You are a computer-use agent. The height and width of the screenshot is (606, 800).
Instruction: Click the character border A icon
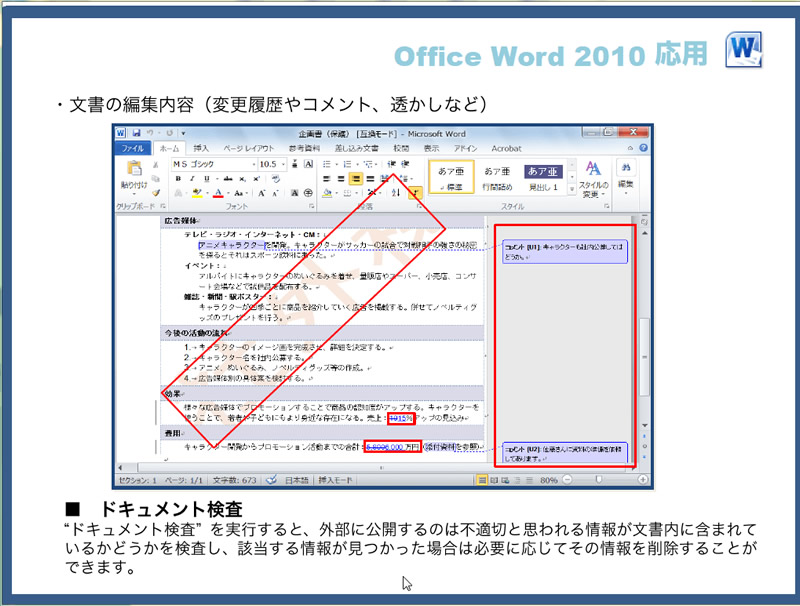coord(308,164)
